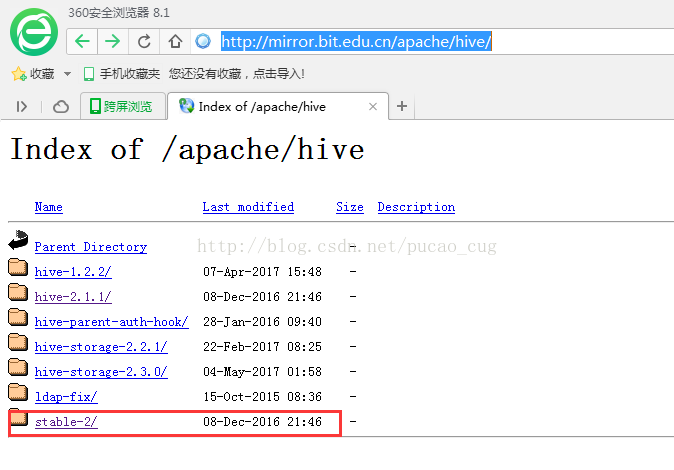Click the Index of /apache/hive heading
Screen dimensions: 674x470
coord(187,149)
